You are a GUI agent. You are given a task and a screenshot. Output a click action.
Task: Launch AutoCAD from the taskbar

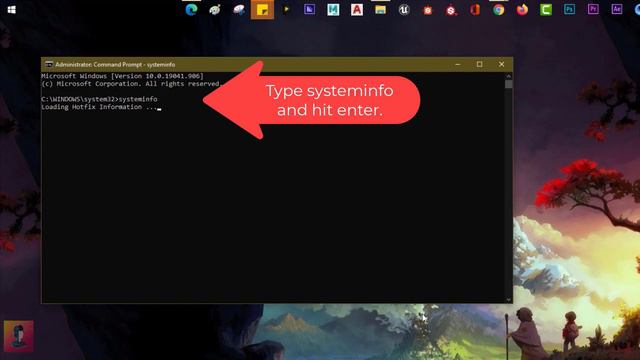[357, 9]
